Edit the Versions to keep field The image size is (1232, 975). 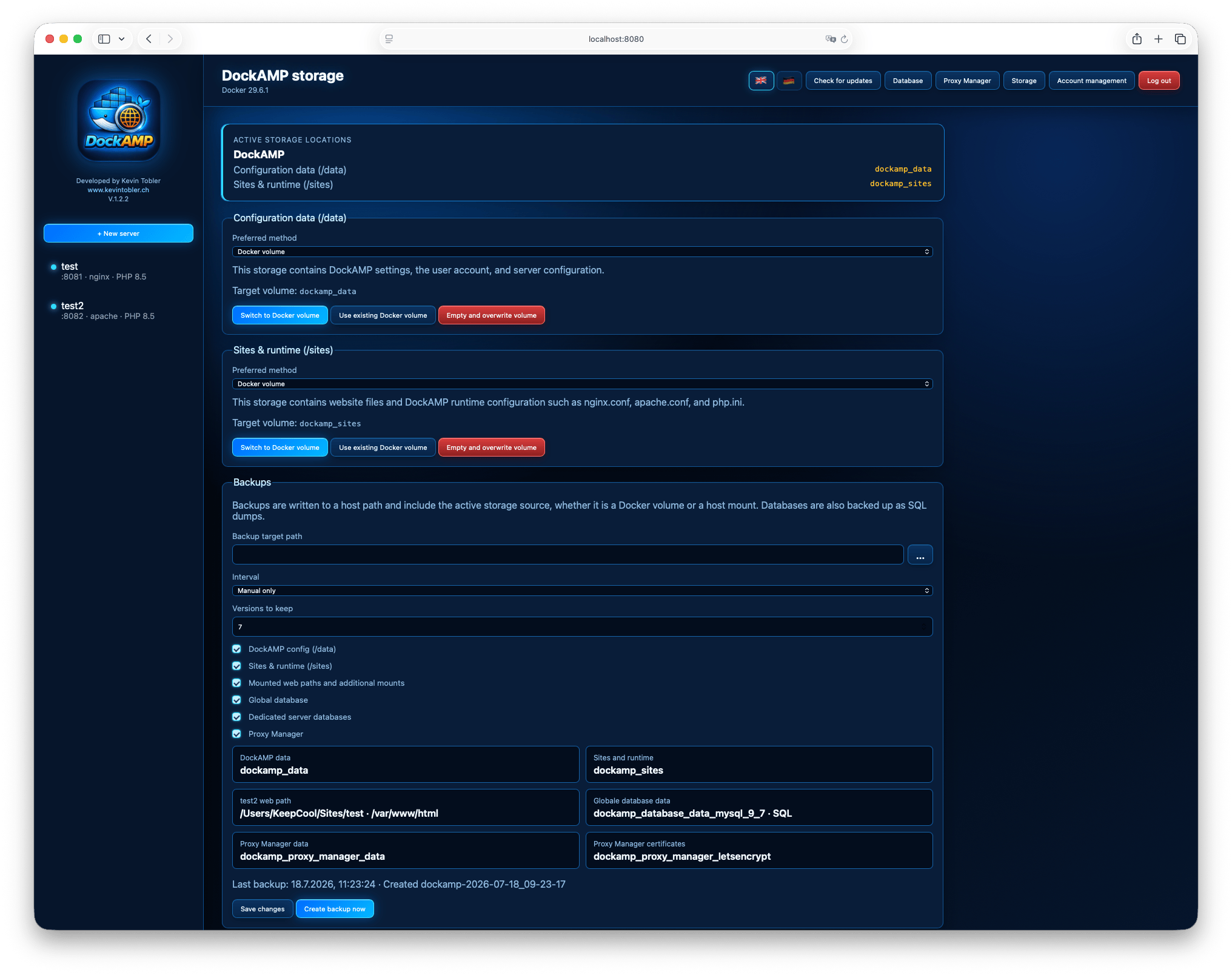582,627
